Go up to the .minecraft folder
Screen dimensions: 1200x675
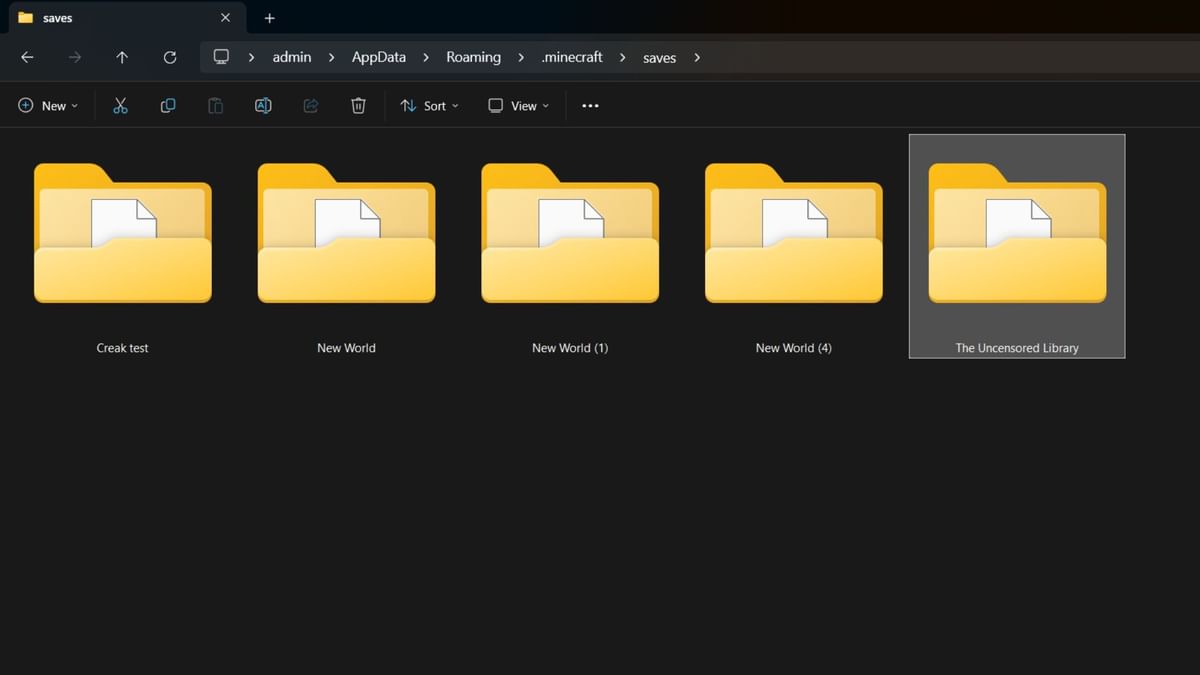coord(122,57)
